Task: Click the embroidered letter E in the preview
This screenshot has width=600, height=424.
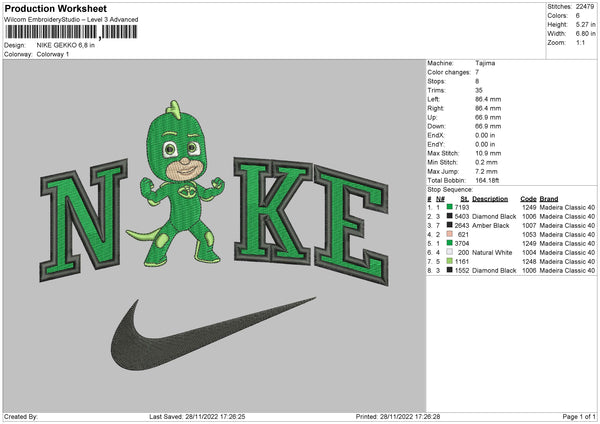Action: tap(351, 226)
